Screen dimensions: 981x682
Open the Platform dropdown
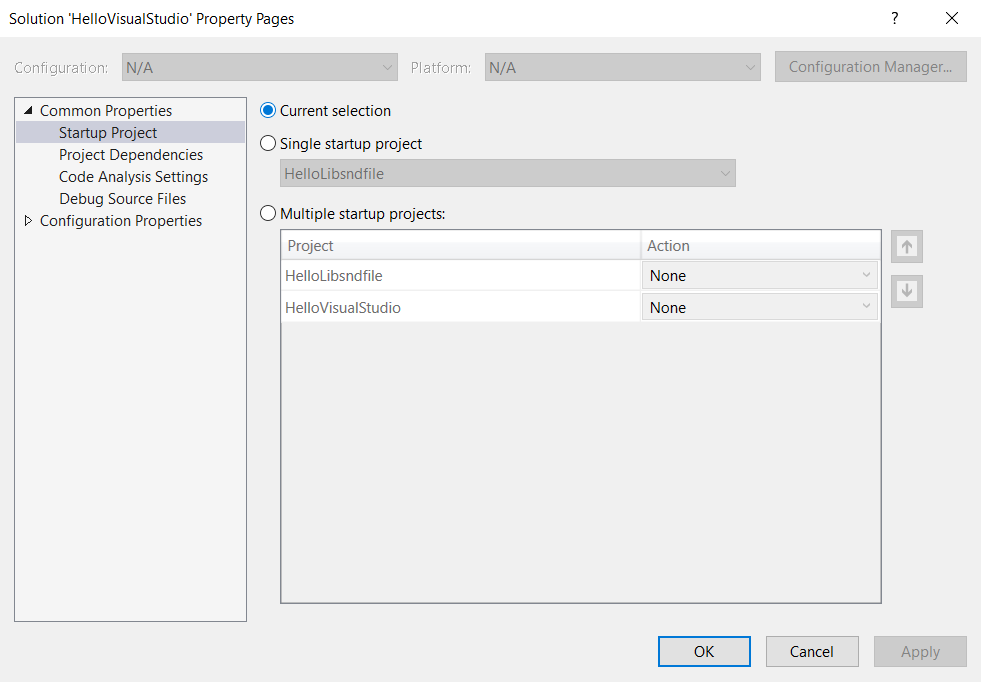[623, 68]
